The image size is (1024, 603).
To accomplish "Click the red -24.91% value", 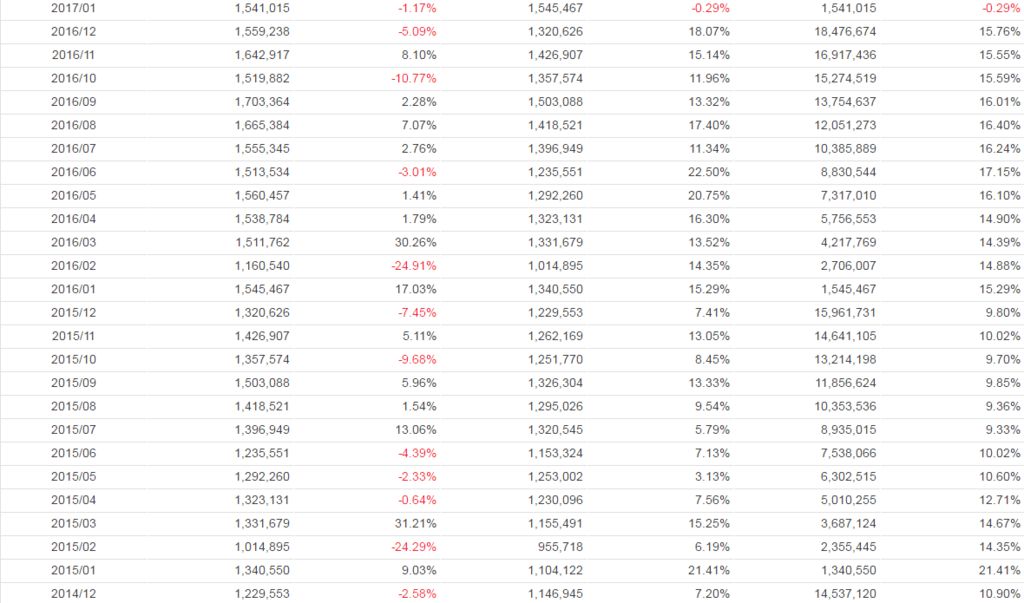I will 412,265.
